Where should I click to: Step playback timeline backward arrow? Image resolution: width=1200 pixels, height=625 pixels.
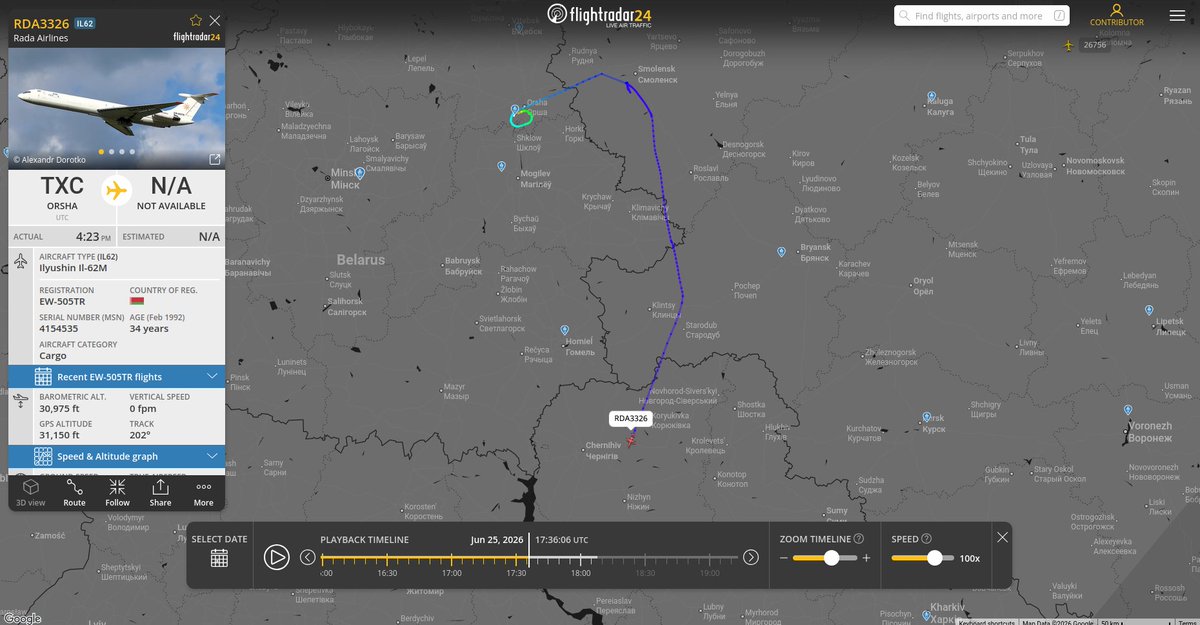click(x=308, y=557)
